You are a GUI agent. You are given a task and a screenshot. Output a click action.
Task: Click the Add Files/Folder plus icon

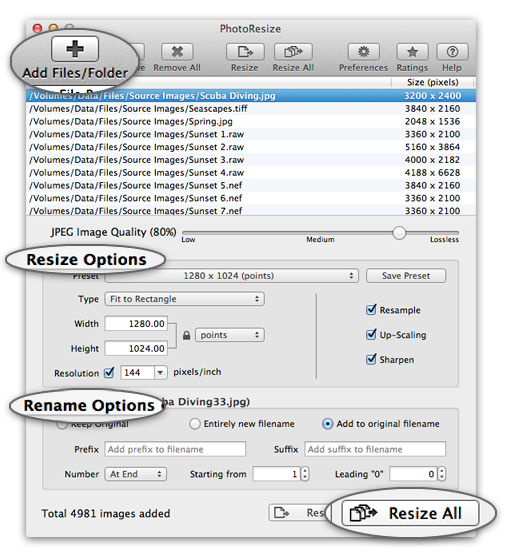[75, 49]
